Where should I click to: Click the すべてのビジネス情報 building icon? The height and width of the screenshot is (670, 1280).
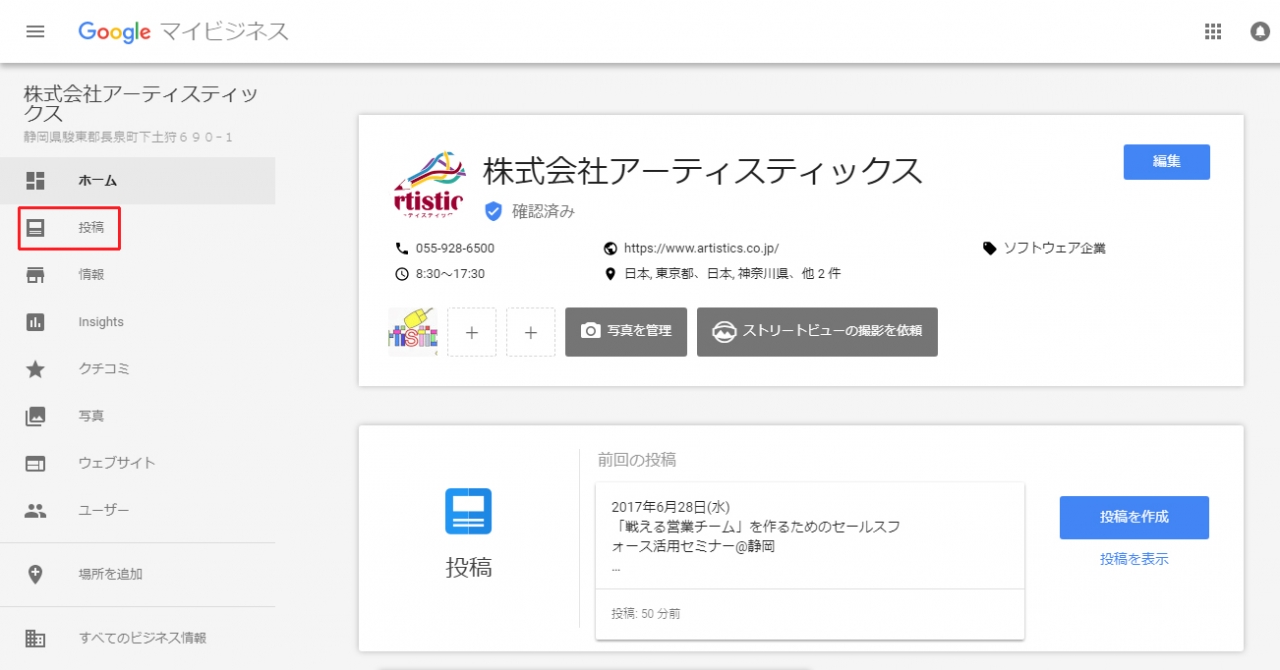[35, 638]
